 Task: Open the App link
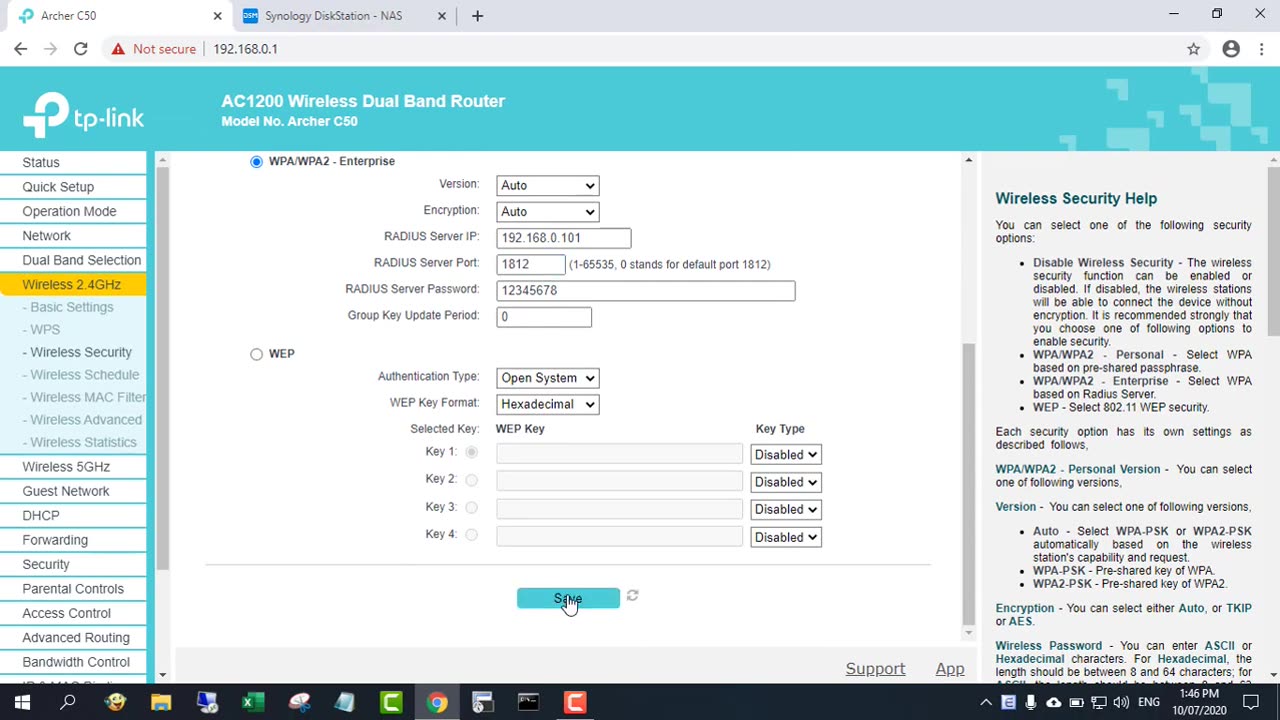pos(950,669)
